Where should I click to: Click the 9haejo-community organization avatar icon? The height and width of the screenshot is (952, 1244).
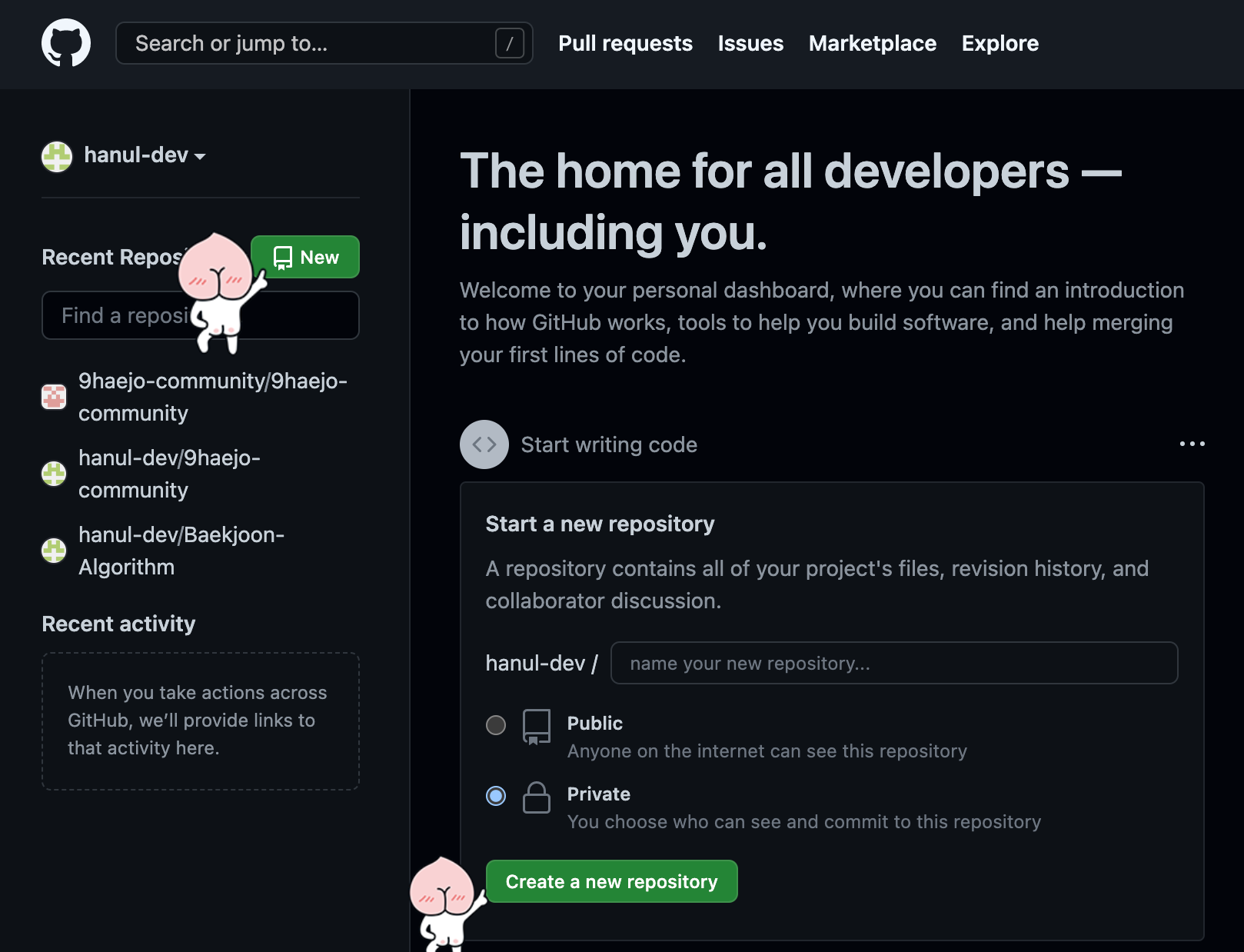[x=54, y=397]
